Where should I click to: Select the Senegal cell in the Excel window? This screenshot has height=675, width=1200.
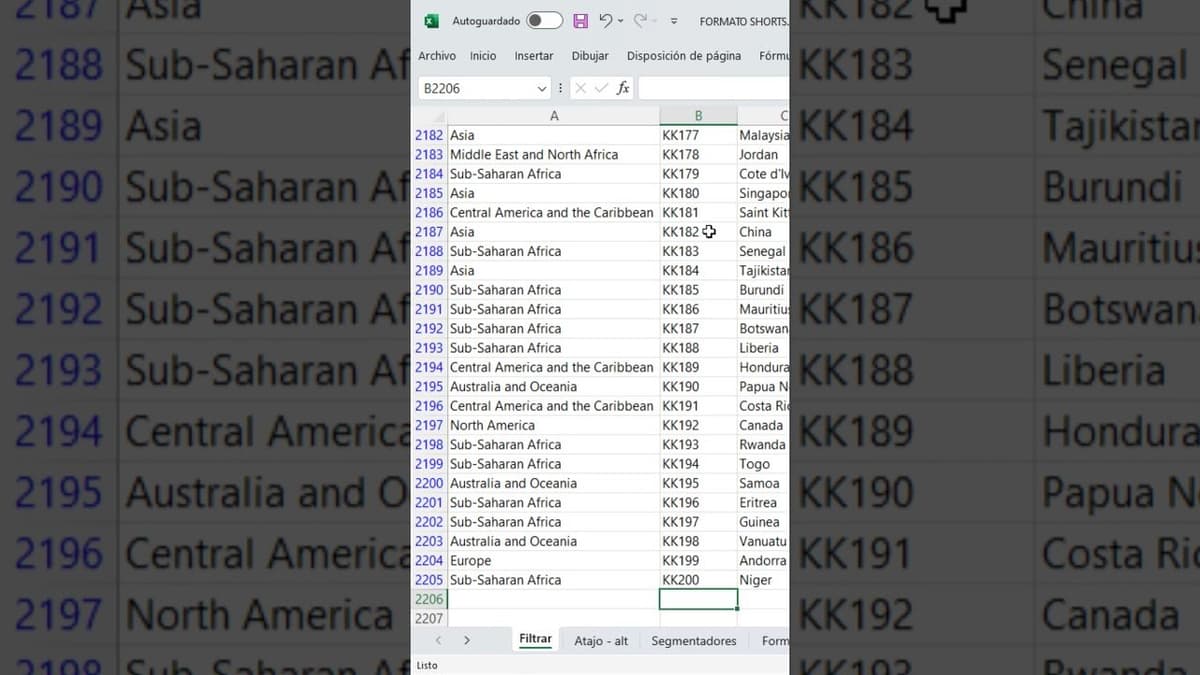tap(763, 251)
